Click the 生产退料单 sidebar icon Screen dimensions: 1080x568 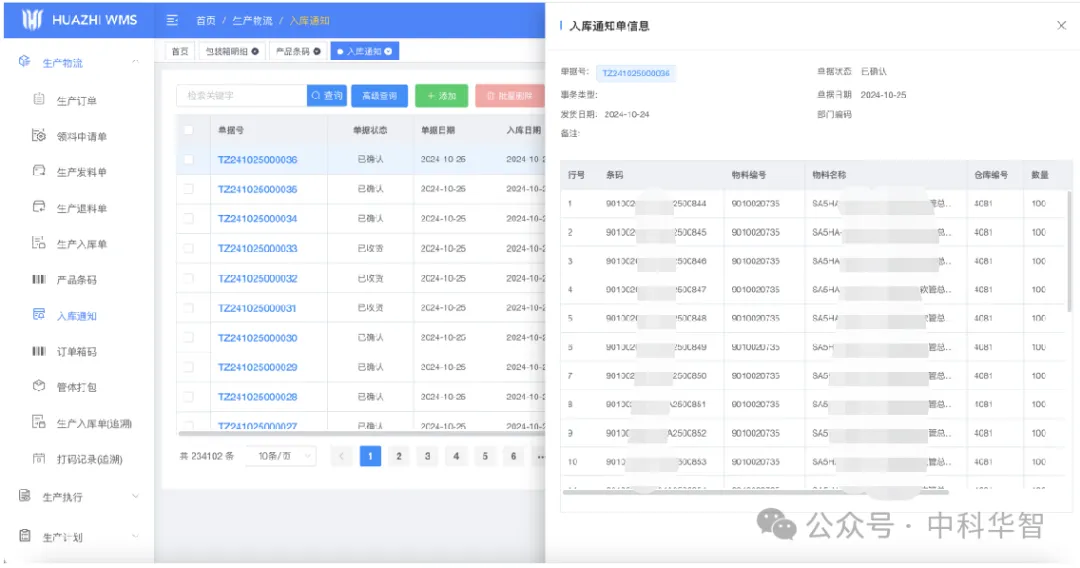tap(39, 207)
